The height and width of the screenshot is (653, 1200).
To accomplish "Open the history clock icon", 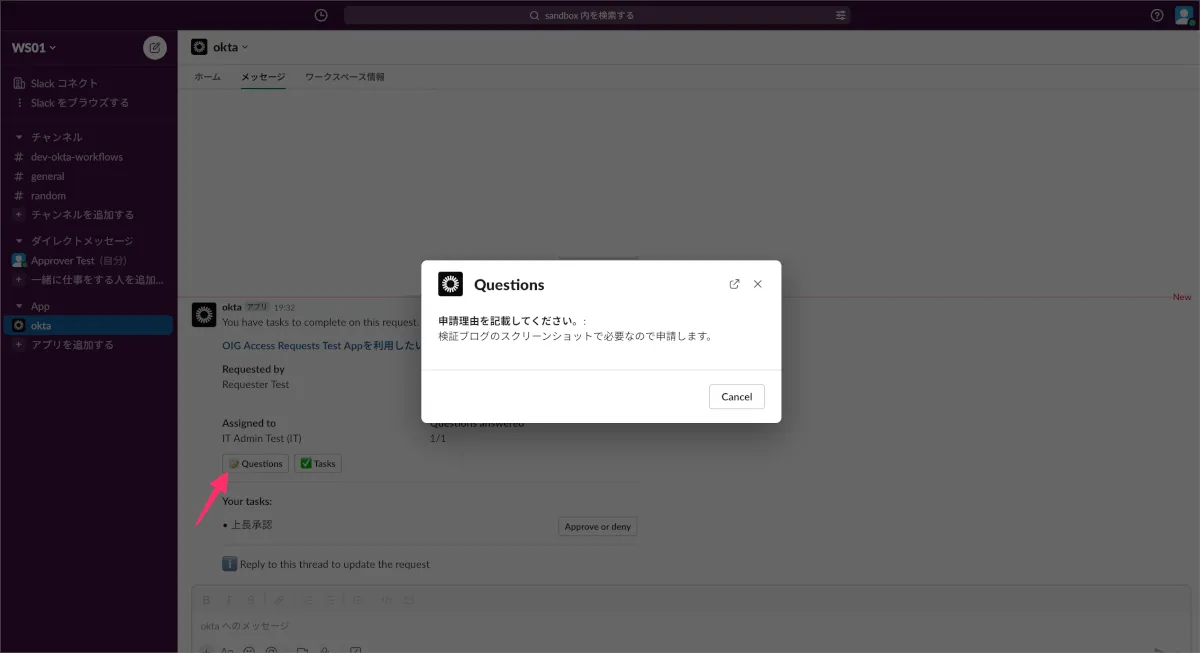I will tap(320, 15).
